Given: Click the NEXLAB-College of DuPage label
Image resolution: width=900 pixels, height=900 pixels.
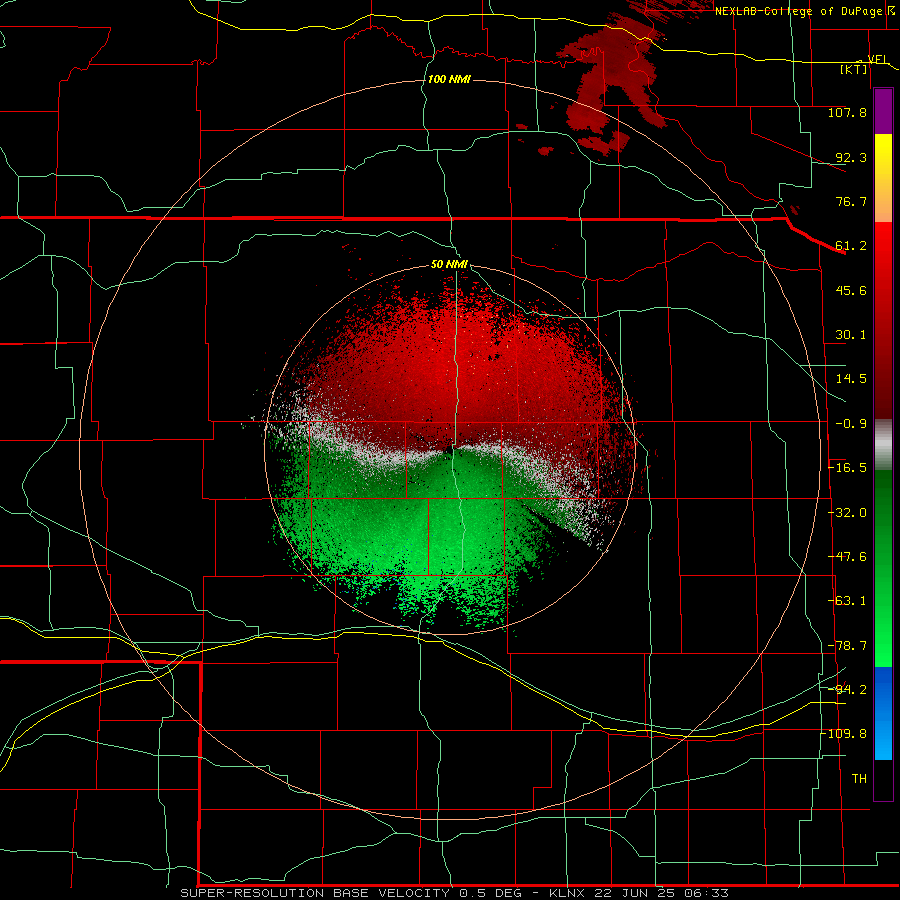Looking at the screenshot, I should [800, 11].
